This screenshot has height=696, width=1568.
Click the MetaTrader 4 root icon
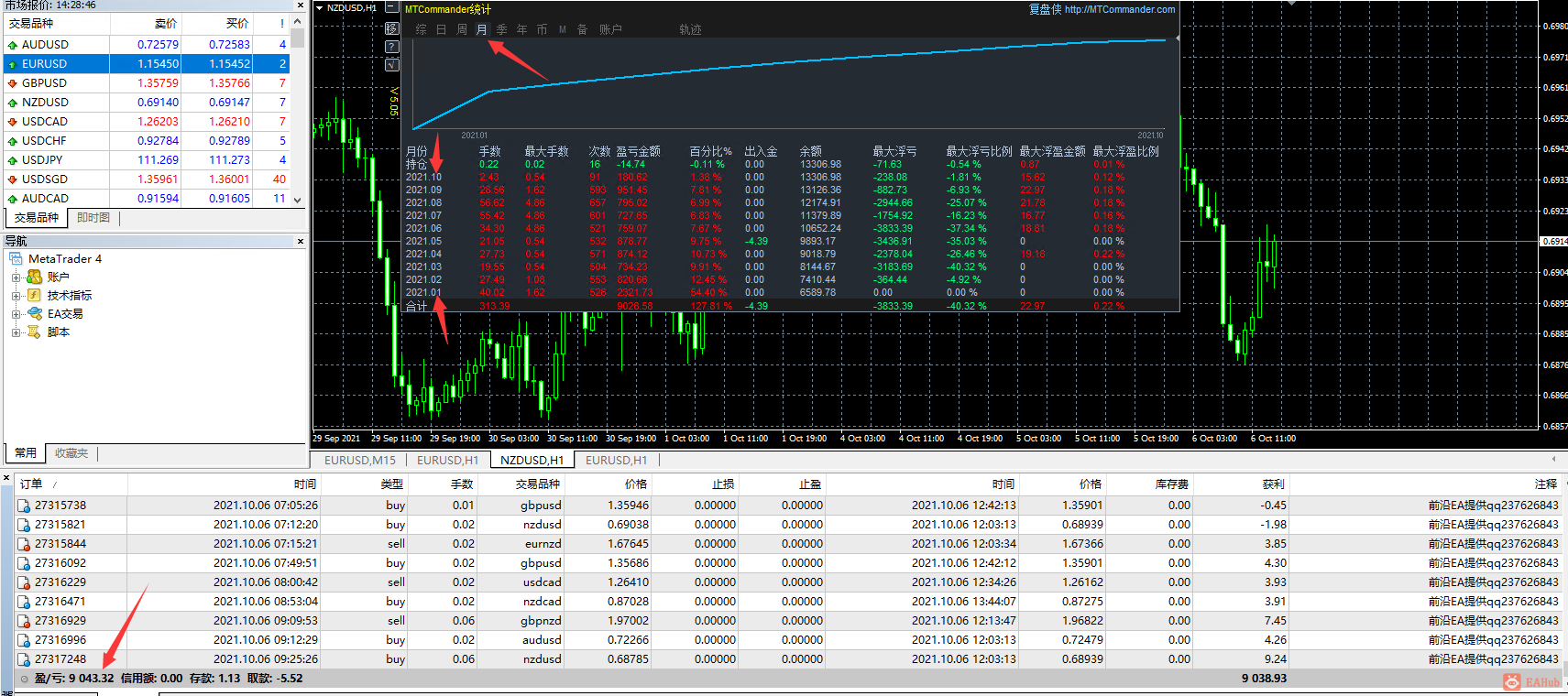16,259
